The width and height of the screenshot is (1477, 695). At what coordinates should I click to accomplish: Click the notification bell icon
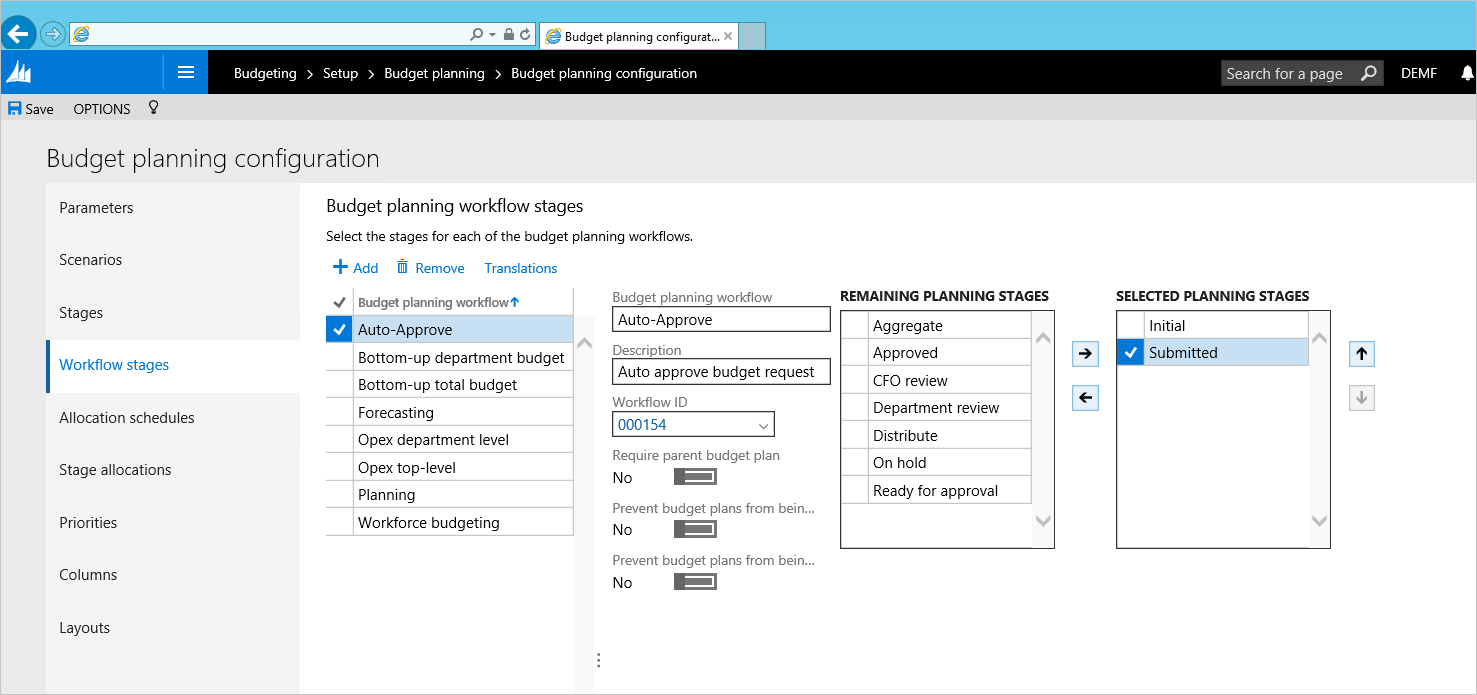click(1467, 73)
